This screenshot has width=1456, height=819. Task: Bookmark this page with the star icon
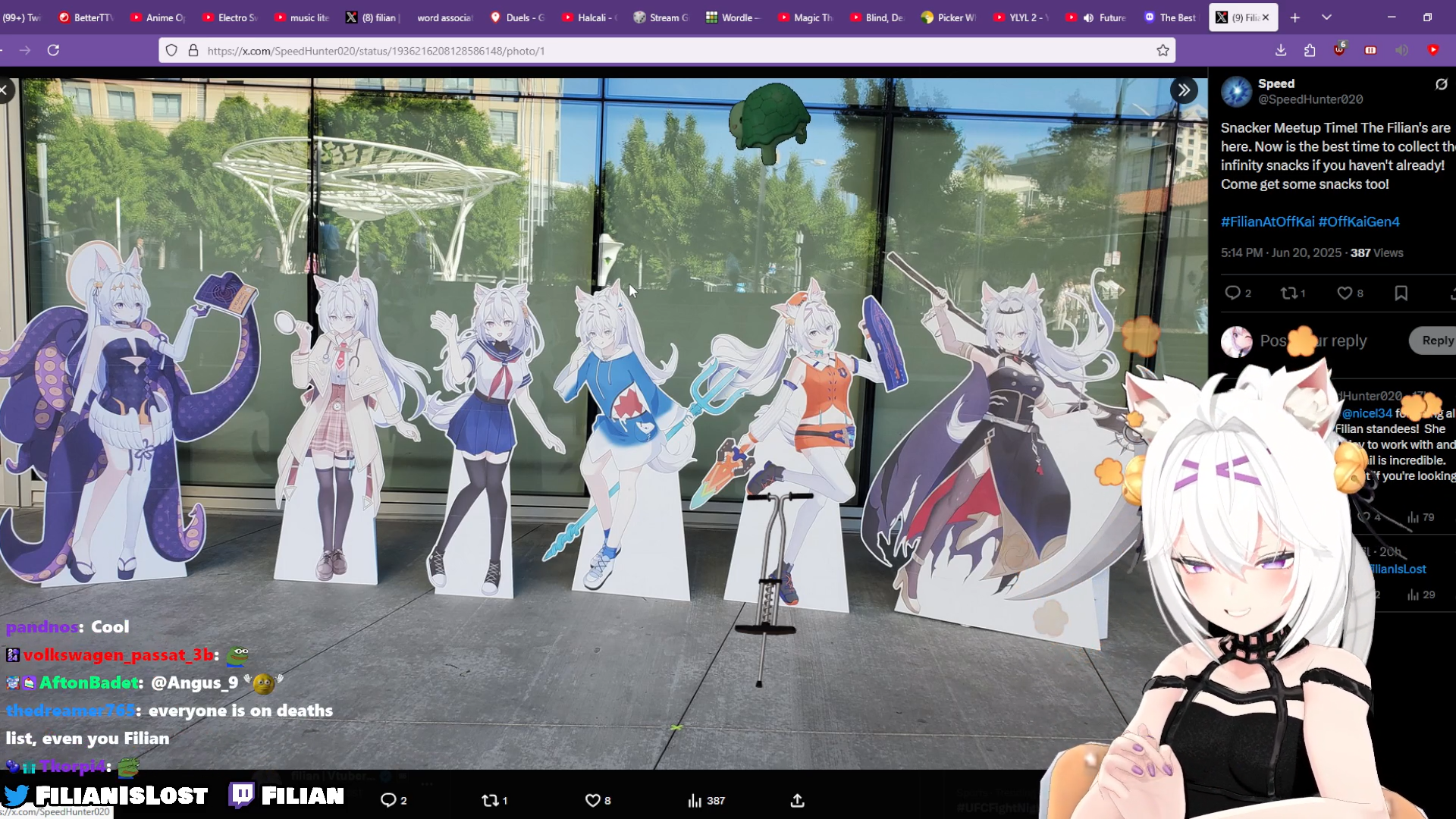click(1163, 51)
